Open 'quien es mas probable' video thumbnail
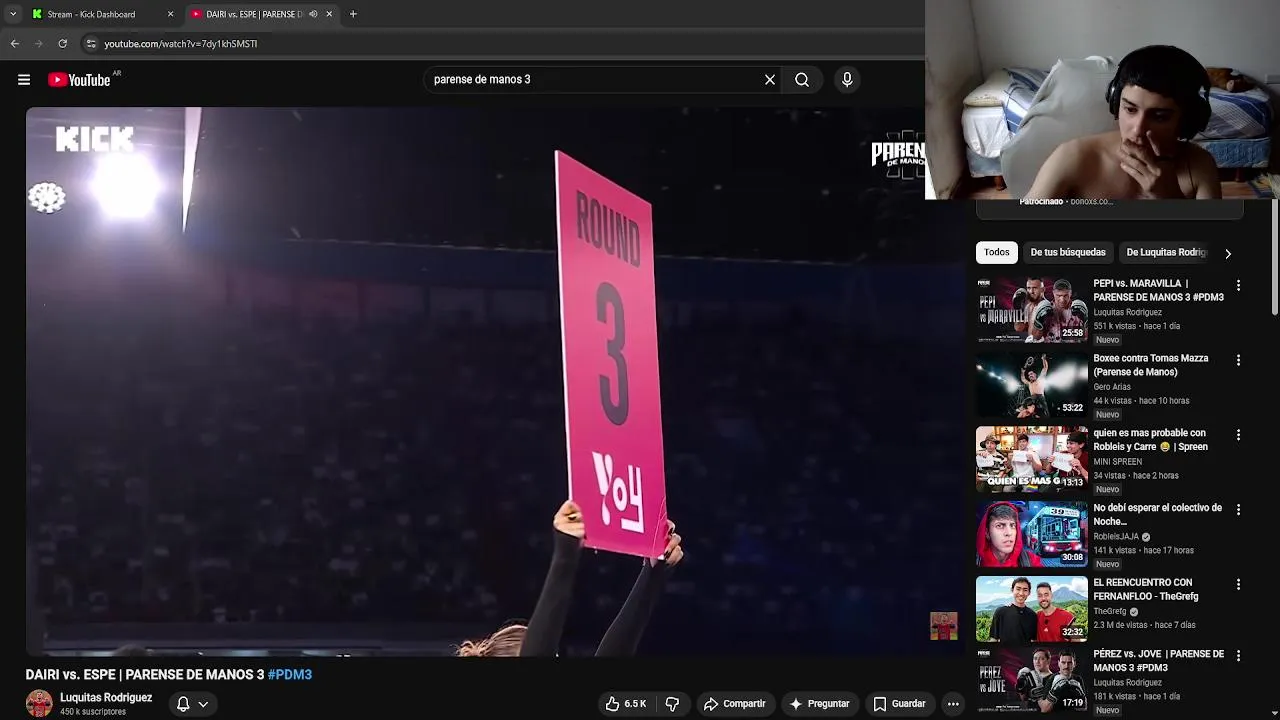Screen dimensions: 1280x720 1032,459
